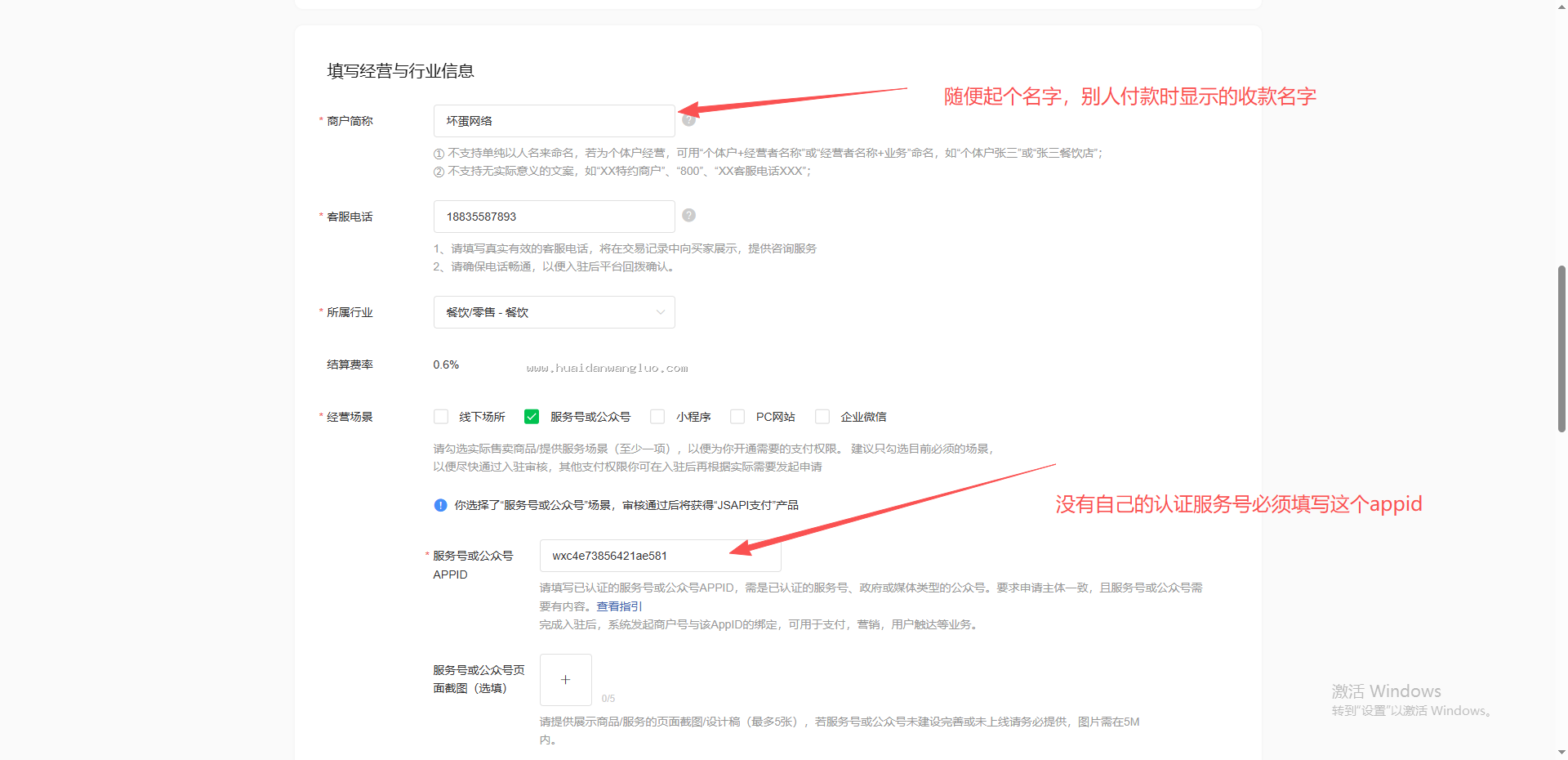Enable the PC网站 checkbox
The width and height of the screenshot is (1568, 760).
737,417
